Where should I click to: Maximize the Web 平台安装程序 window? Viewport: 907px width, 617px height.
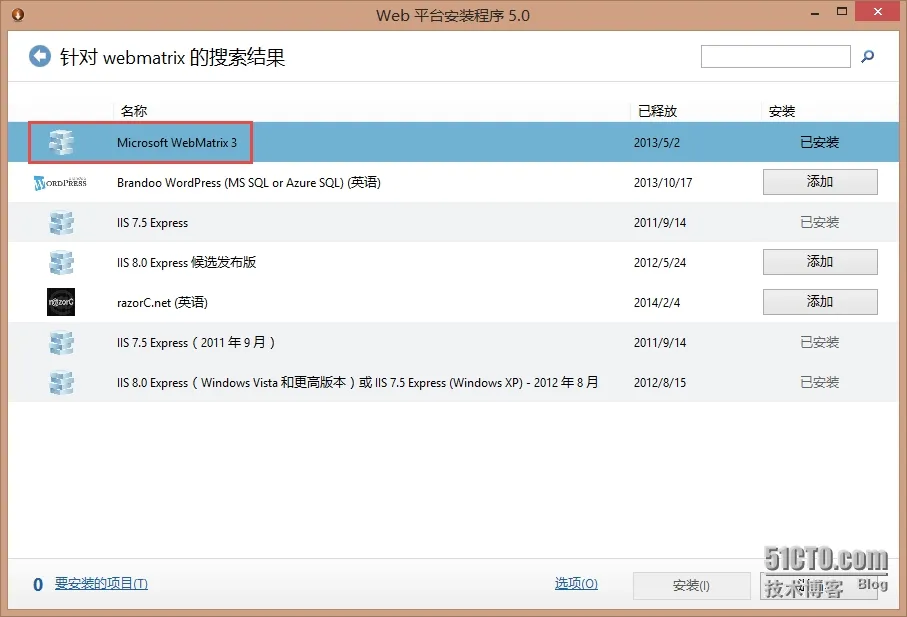842,12
